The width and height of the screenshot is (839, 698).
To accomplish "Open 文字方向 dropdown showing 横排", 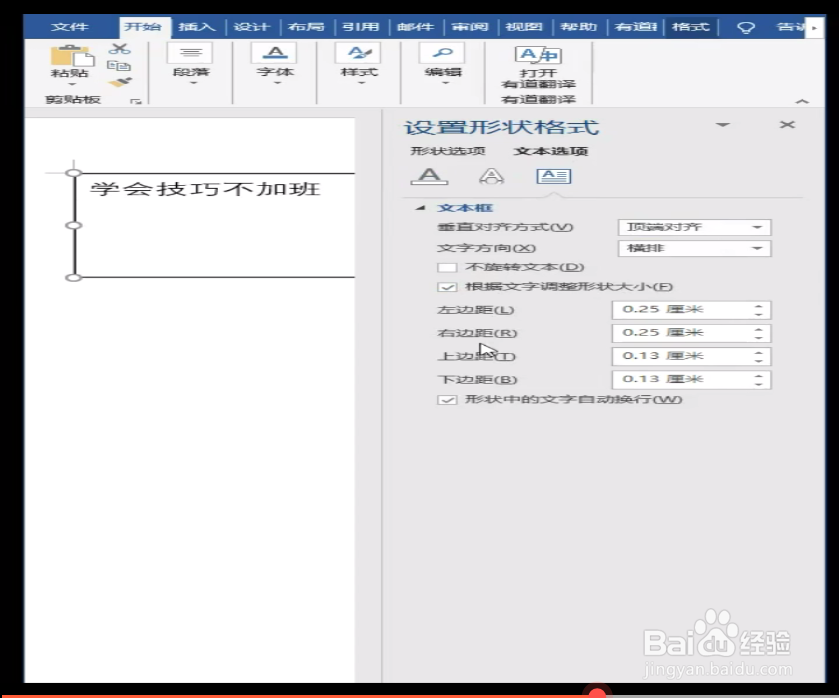I will tap(695, 248).
